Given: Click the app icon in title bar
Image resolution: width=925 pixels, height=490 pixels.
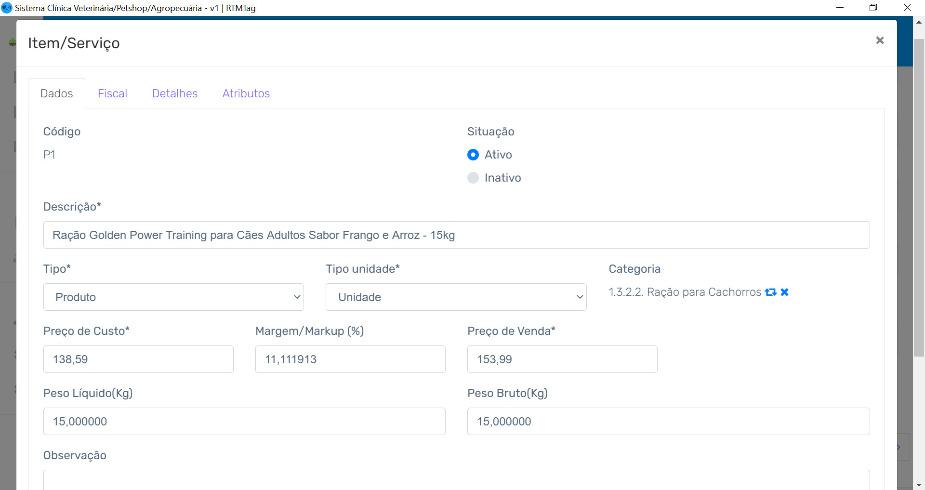Looking at the screenshot, I should coord(6,8).
